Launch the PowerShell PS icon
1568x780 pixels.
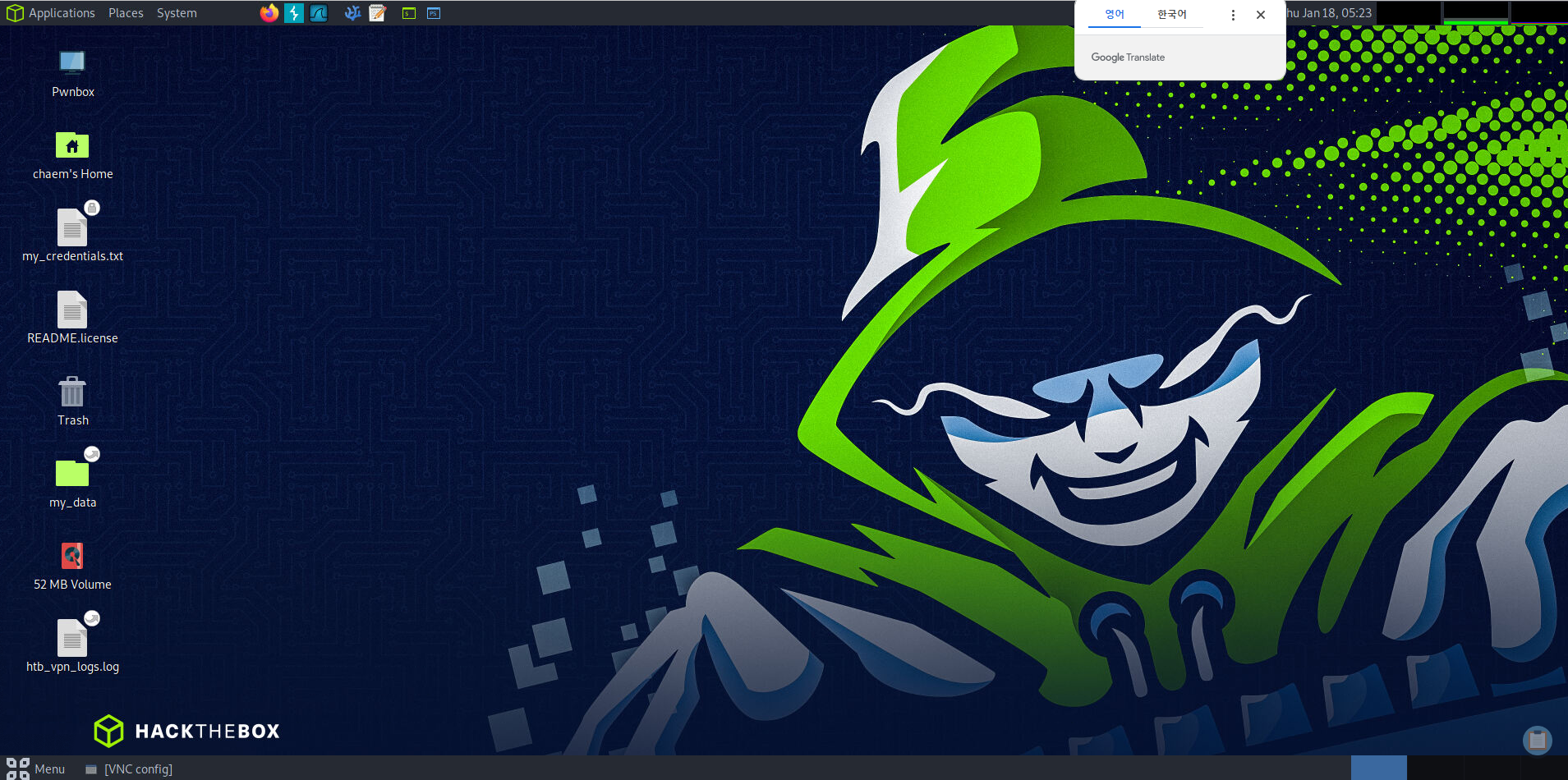pos(434,13)
